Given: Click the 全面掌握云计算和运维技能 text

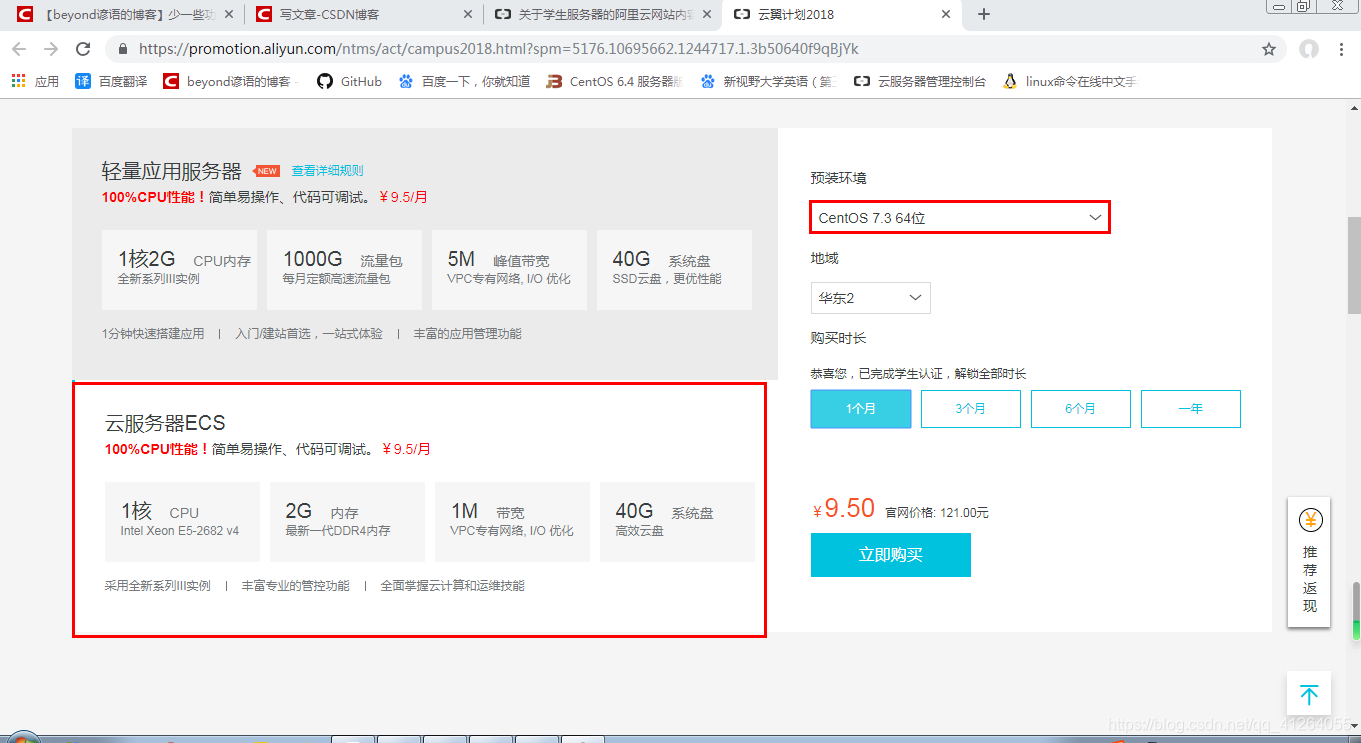Looking at the screenshot, I should coord(452,586).
